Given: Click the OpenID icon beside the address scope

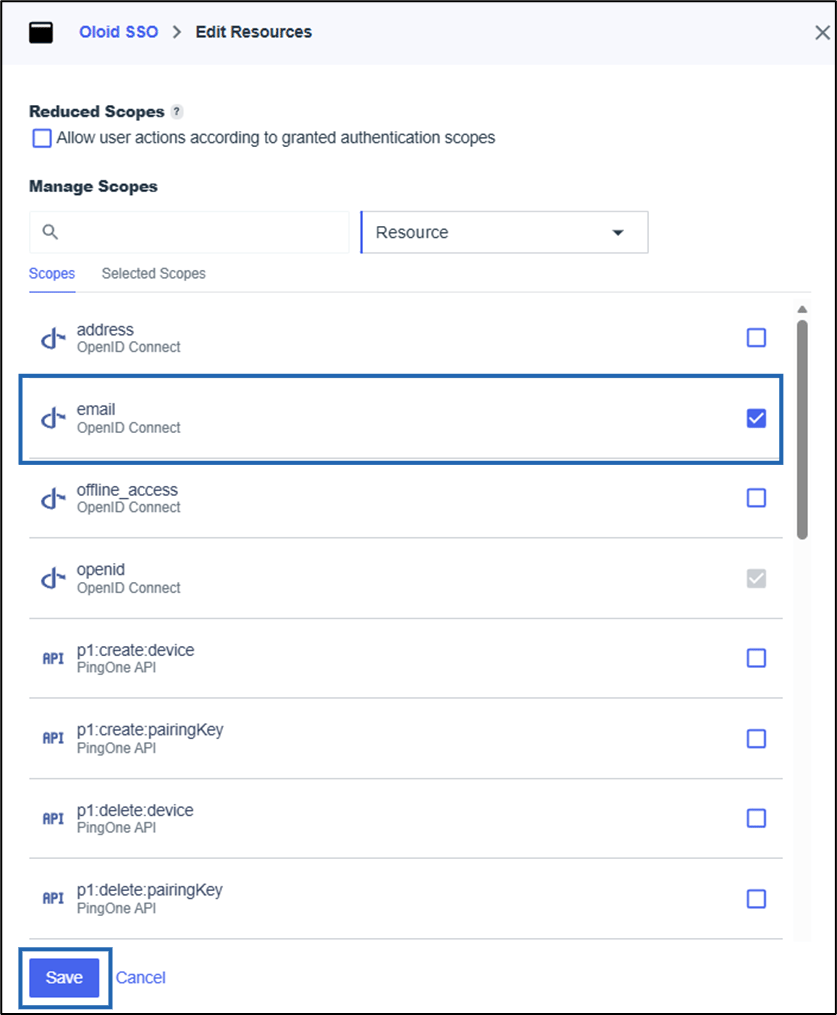Looking at the screenshot, I should (53, 339).
